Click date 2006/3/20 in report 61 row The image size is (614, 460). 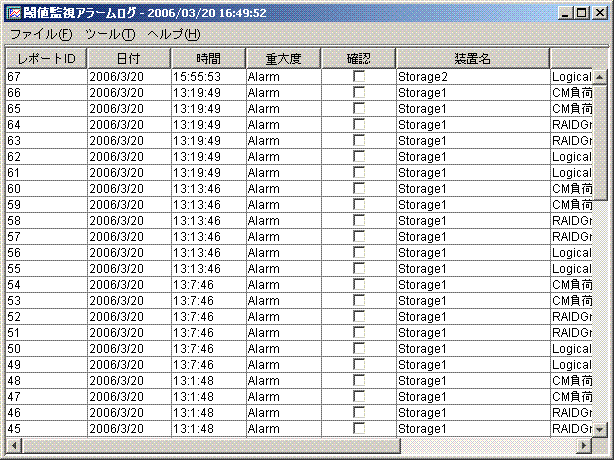[x=129, y=173]
